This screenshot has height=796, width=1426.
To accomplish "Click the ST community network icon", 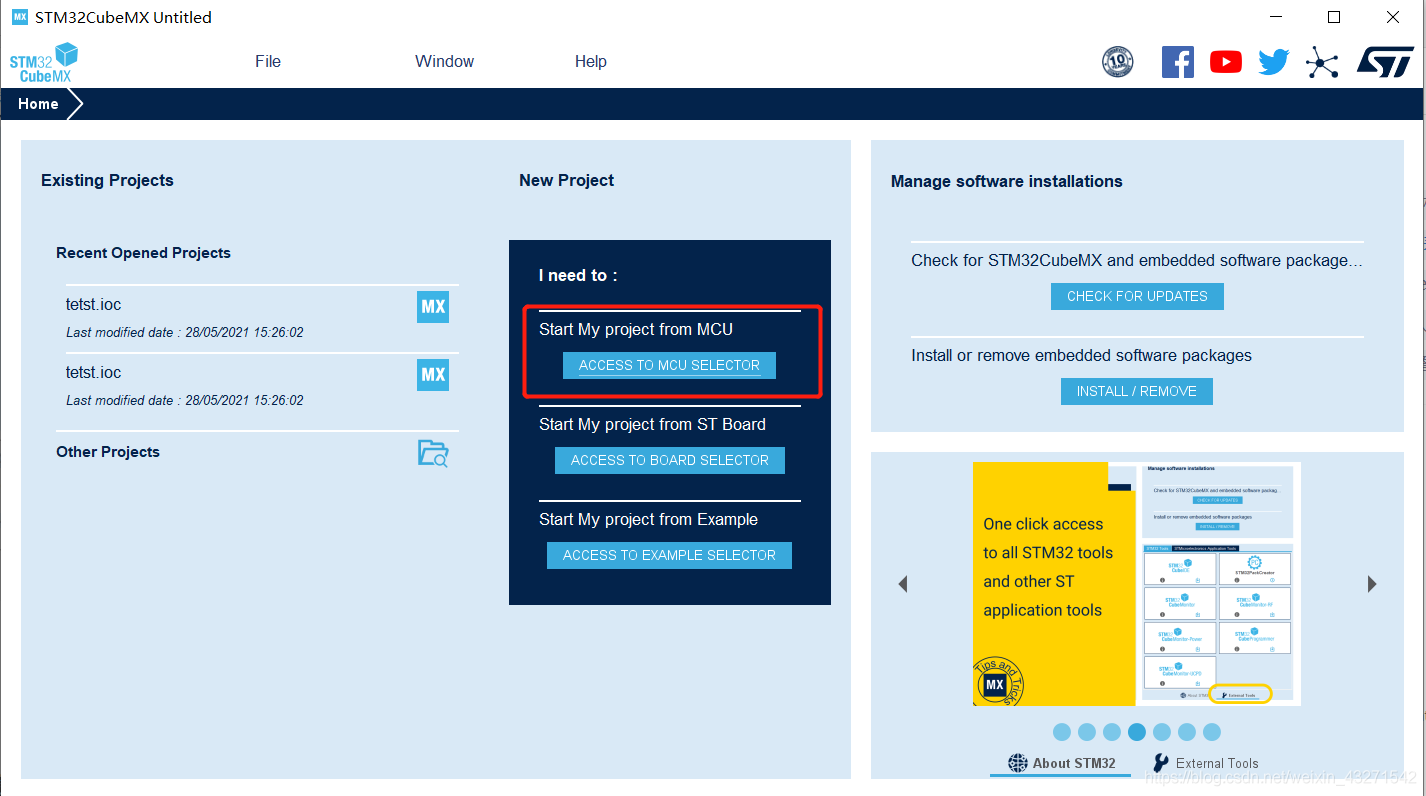I will [1322, 63].
